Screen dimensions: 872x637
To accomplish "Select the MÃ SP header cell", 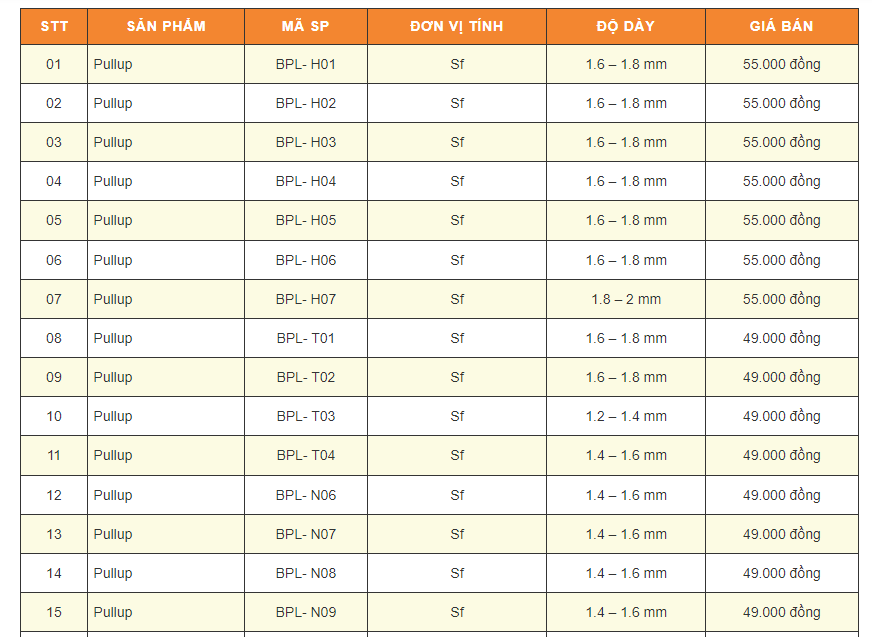I will click(x=305, y=26).
